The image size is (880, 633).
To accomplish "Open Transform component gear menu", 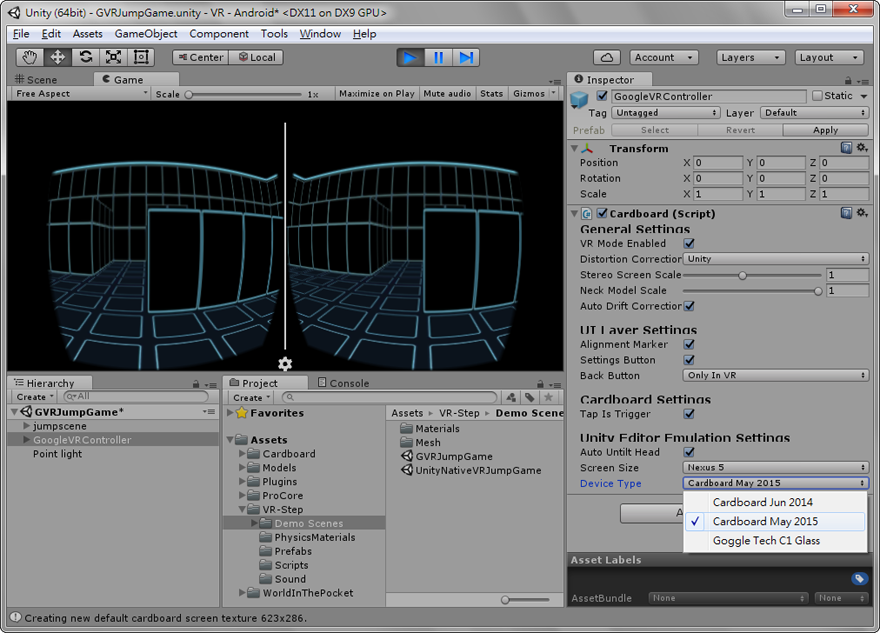I will click(x=862, y=148).
